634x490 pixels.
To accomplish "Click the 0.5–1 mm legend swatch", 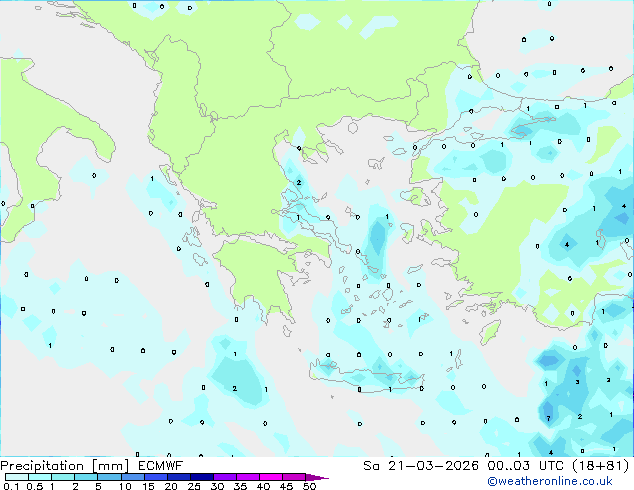I will 40,477.
